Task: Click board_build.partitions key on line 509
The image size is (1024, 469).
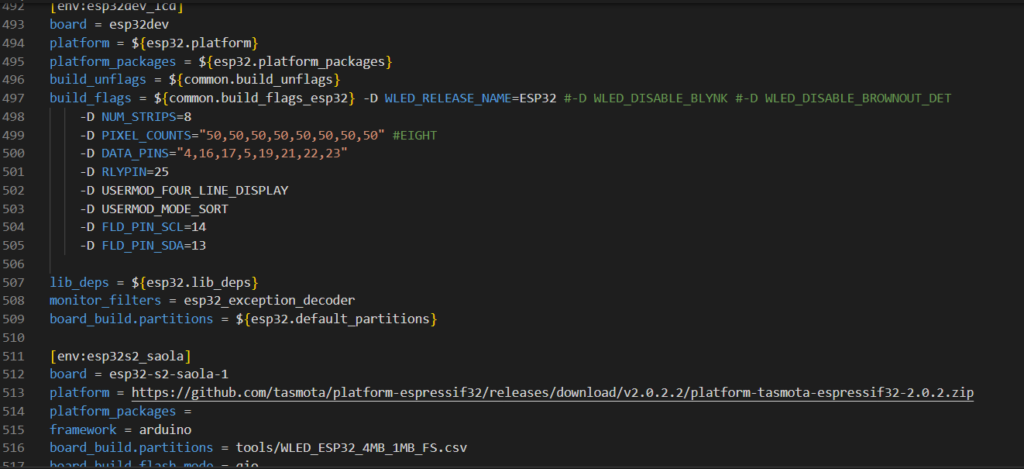Action: click(131, 319)
